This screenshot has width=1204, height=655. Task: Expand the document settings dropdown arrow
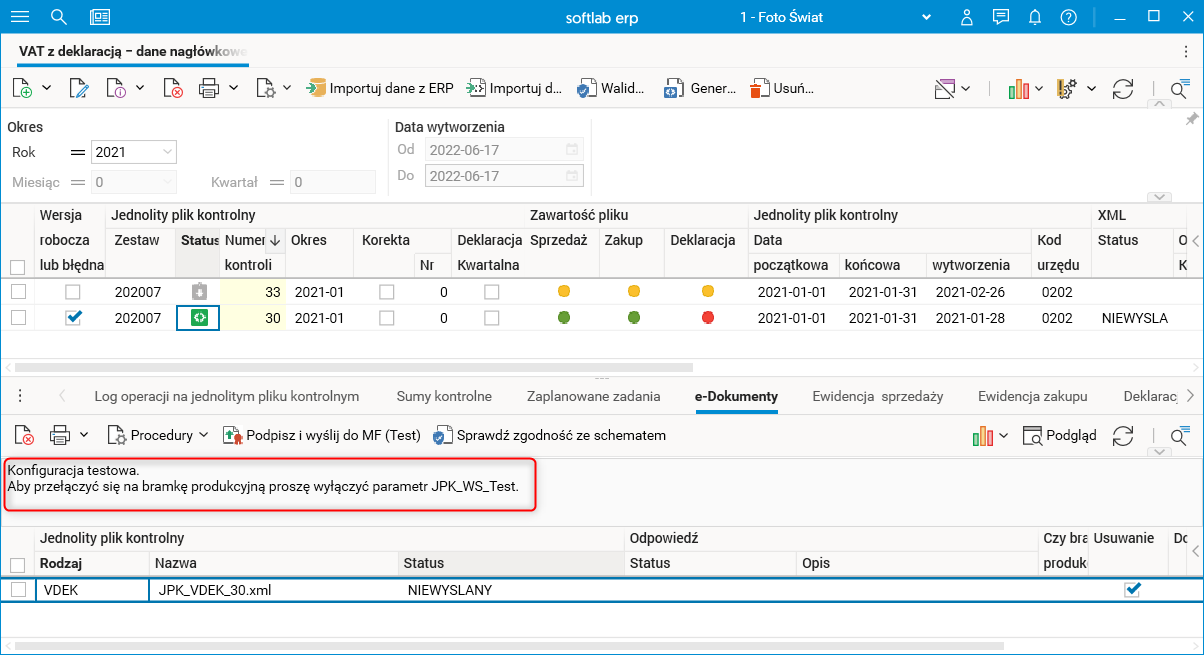tap(286, 88)
